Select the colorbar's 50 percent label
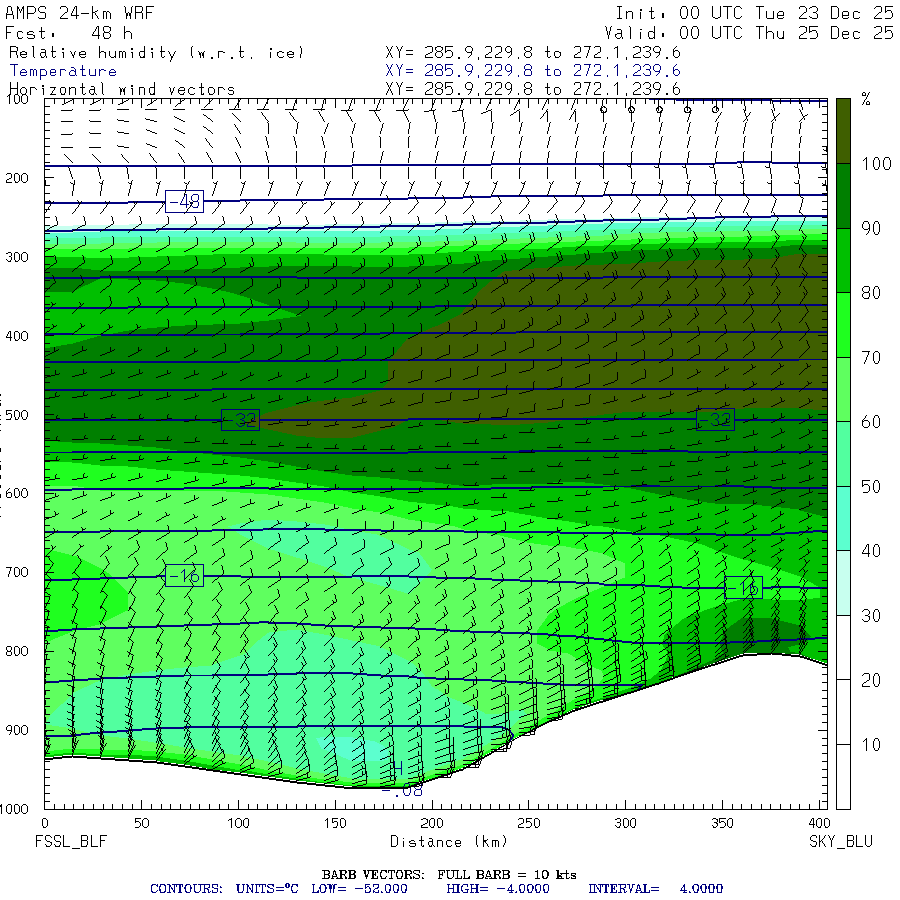 coord(871,487)
